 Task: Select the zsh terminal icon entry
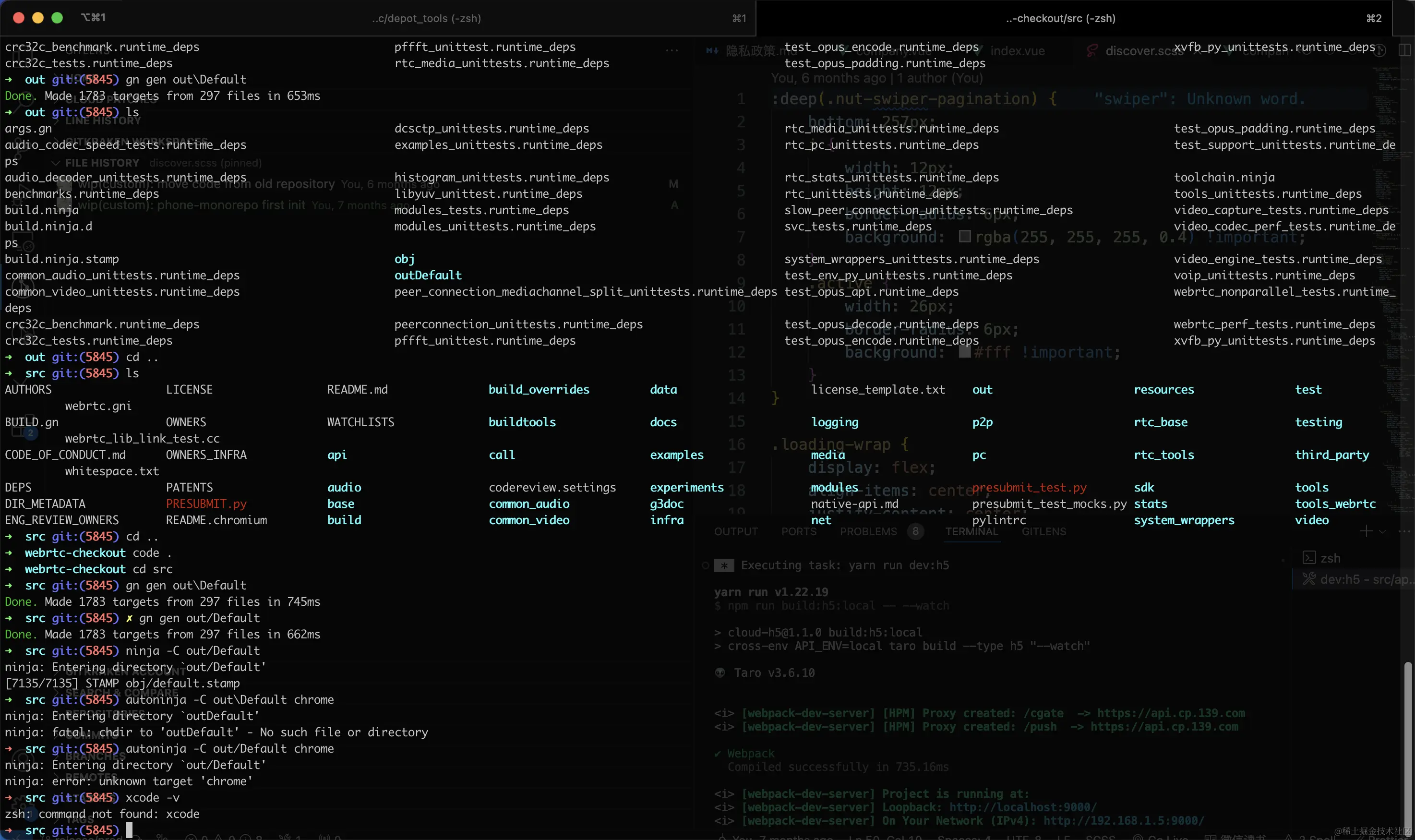pyautogui.click(x=1308, y=558)
